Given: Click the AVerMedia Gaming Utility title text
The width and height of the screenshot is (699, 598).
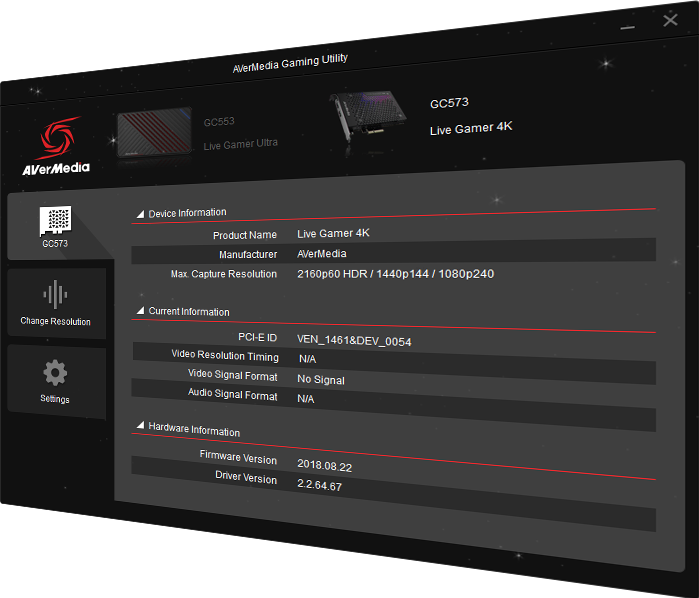Looking at the screenshot, I should [290, 63].
